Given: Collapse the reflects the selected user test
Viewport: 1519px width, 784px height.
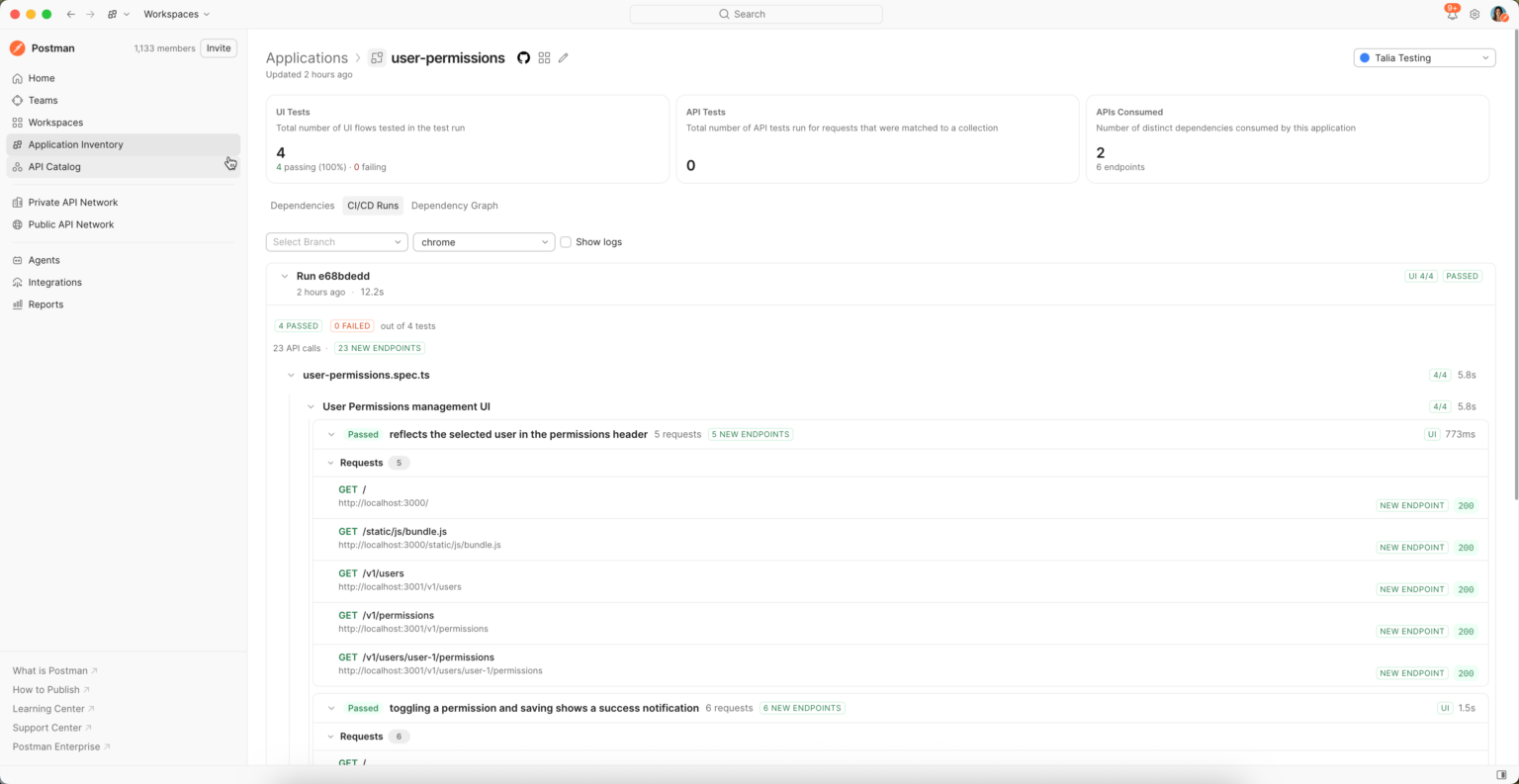Looking at the screenshot, I should [331, 435].
